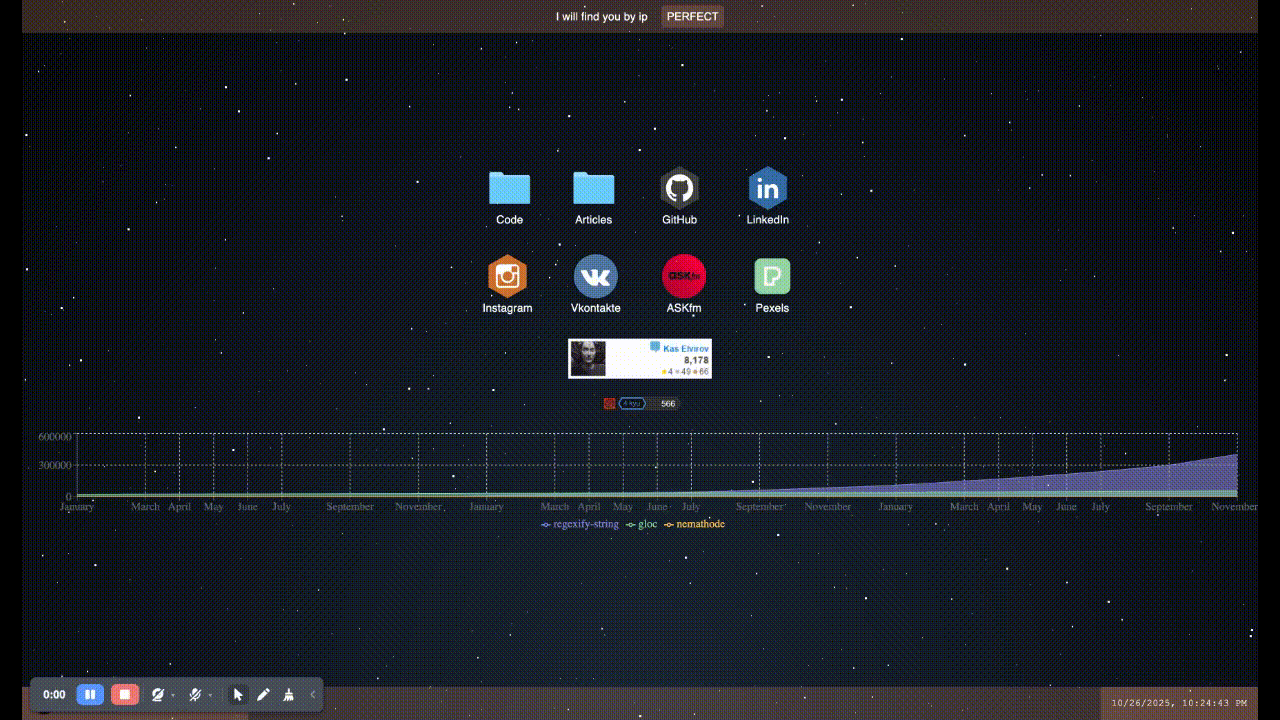Screen dimensions: 1280x720
Task: Collapse the recording toolbar with chevron
Action: pyautogui.click(x=312, y=694)
